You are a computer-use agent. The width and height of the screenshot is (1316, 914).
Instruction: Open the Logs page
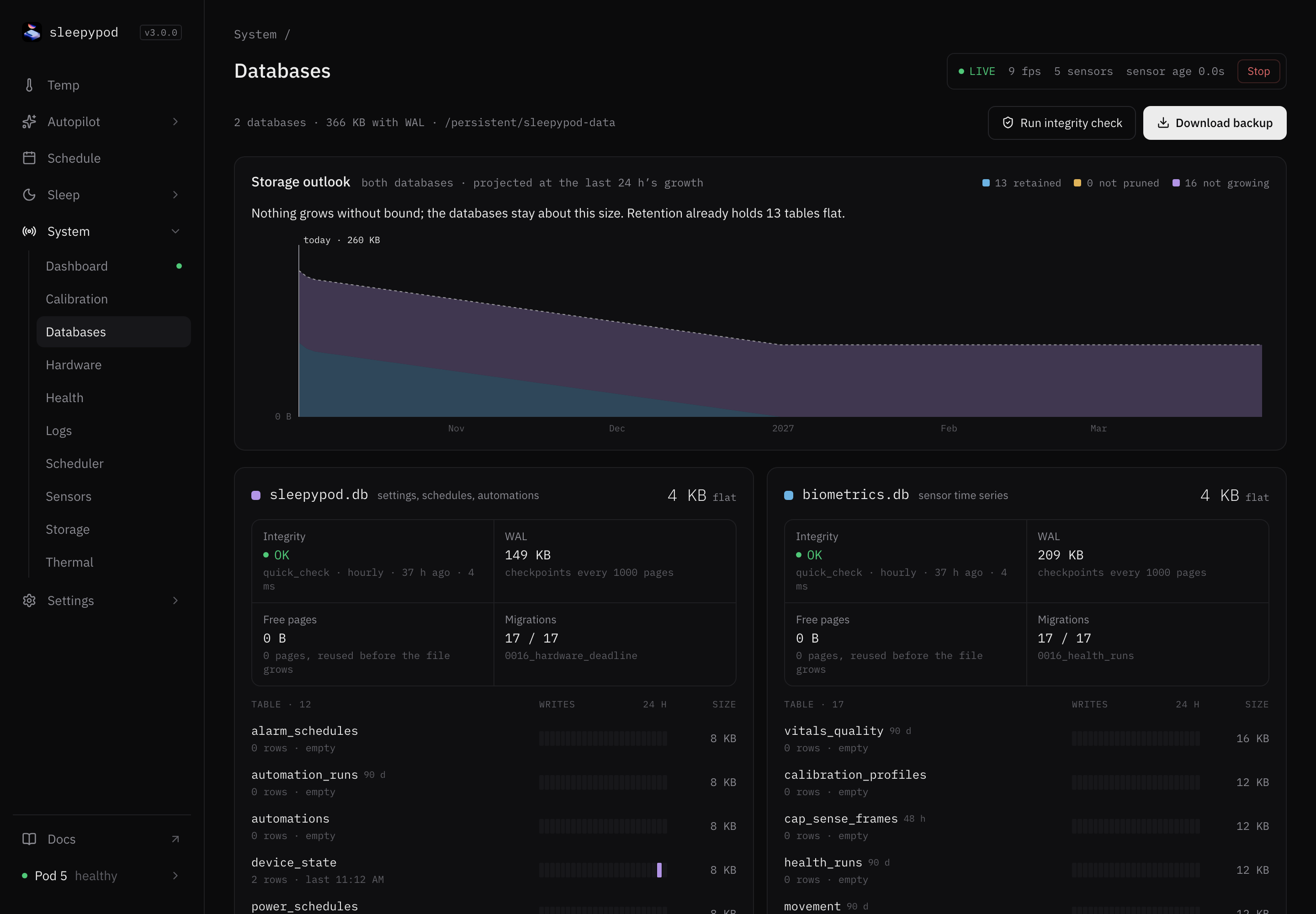113,430
